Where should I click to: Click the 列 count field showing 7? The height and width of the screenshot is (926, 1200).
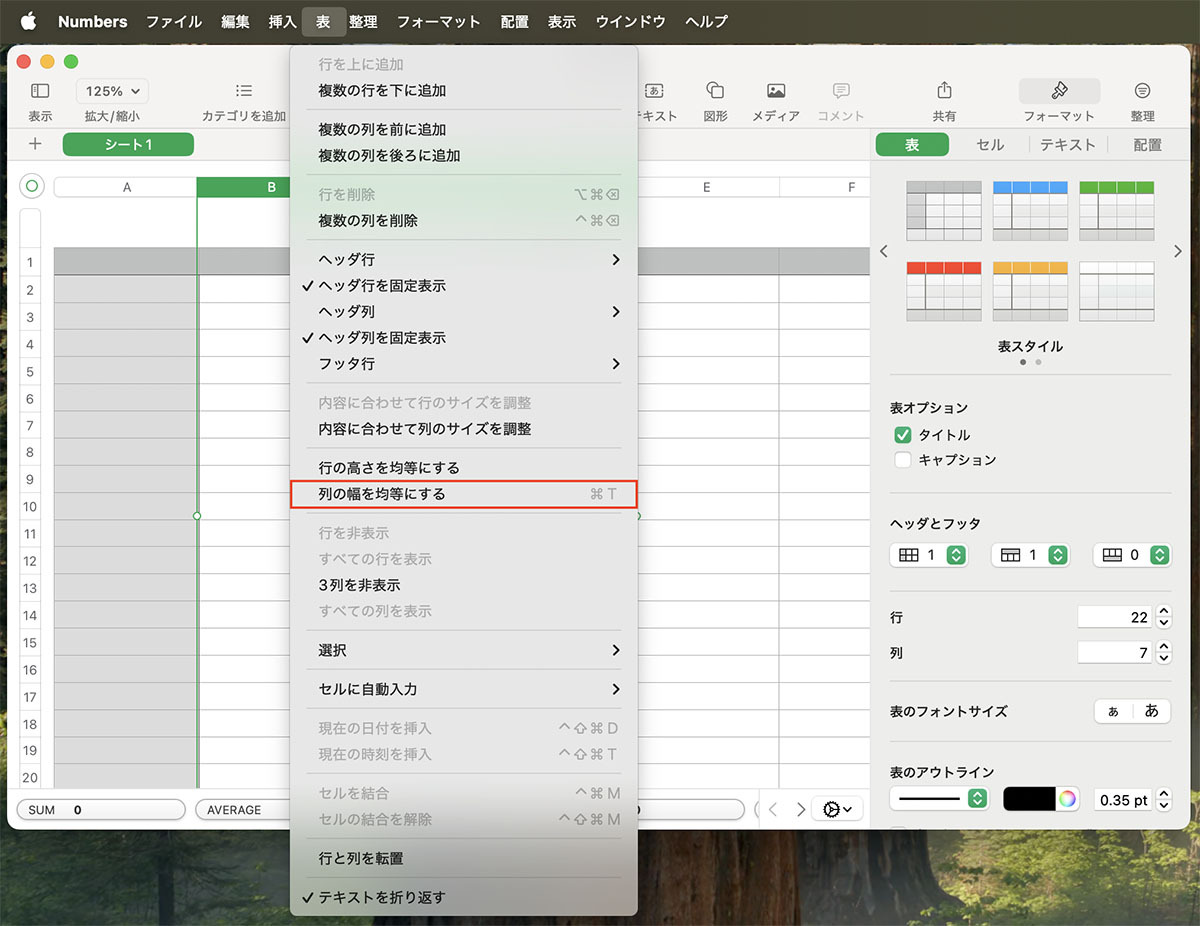(x=1115, y=653)
